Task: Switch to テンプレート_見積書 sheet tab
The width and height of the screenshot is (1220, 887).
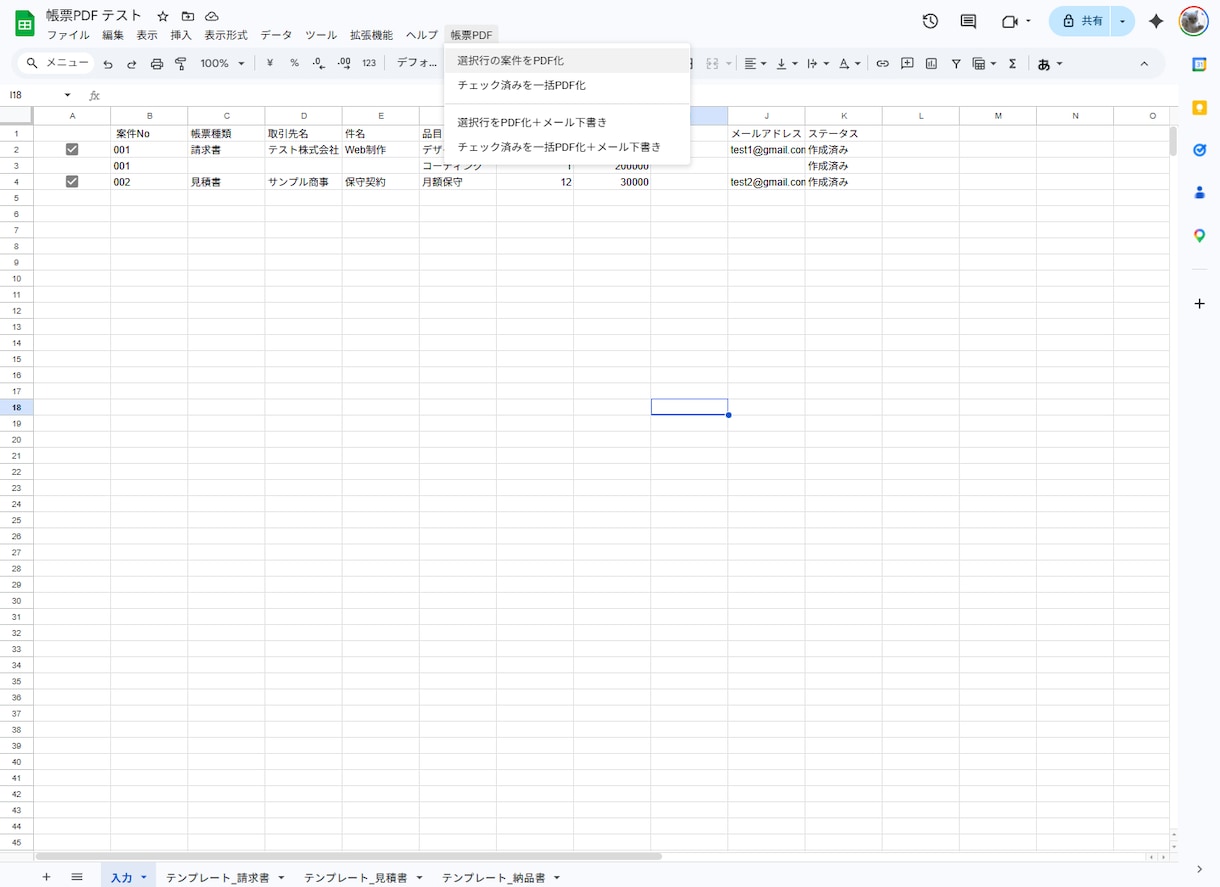Action: tap(356, 877)
